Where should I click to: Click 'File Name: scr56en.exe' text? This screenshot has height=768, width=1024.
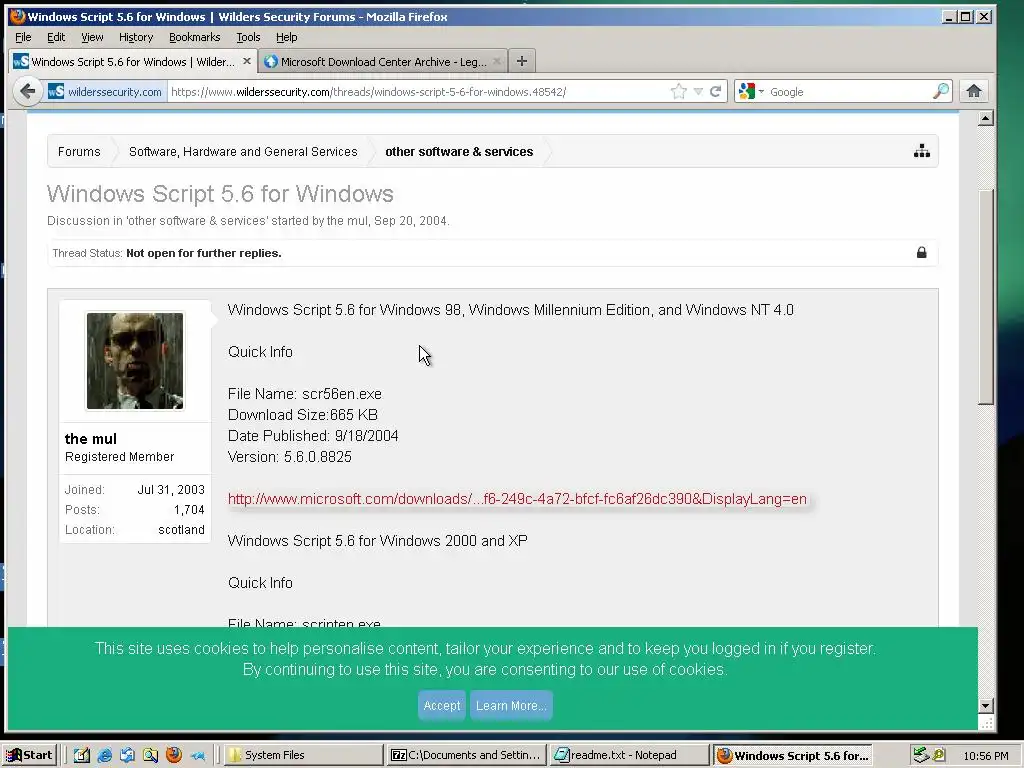coord(304,394)
